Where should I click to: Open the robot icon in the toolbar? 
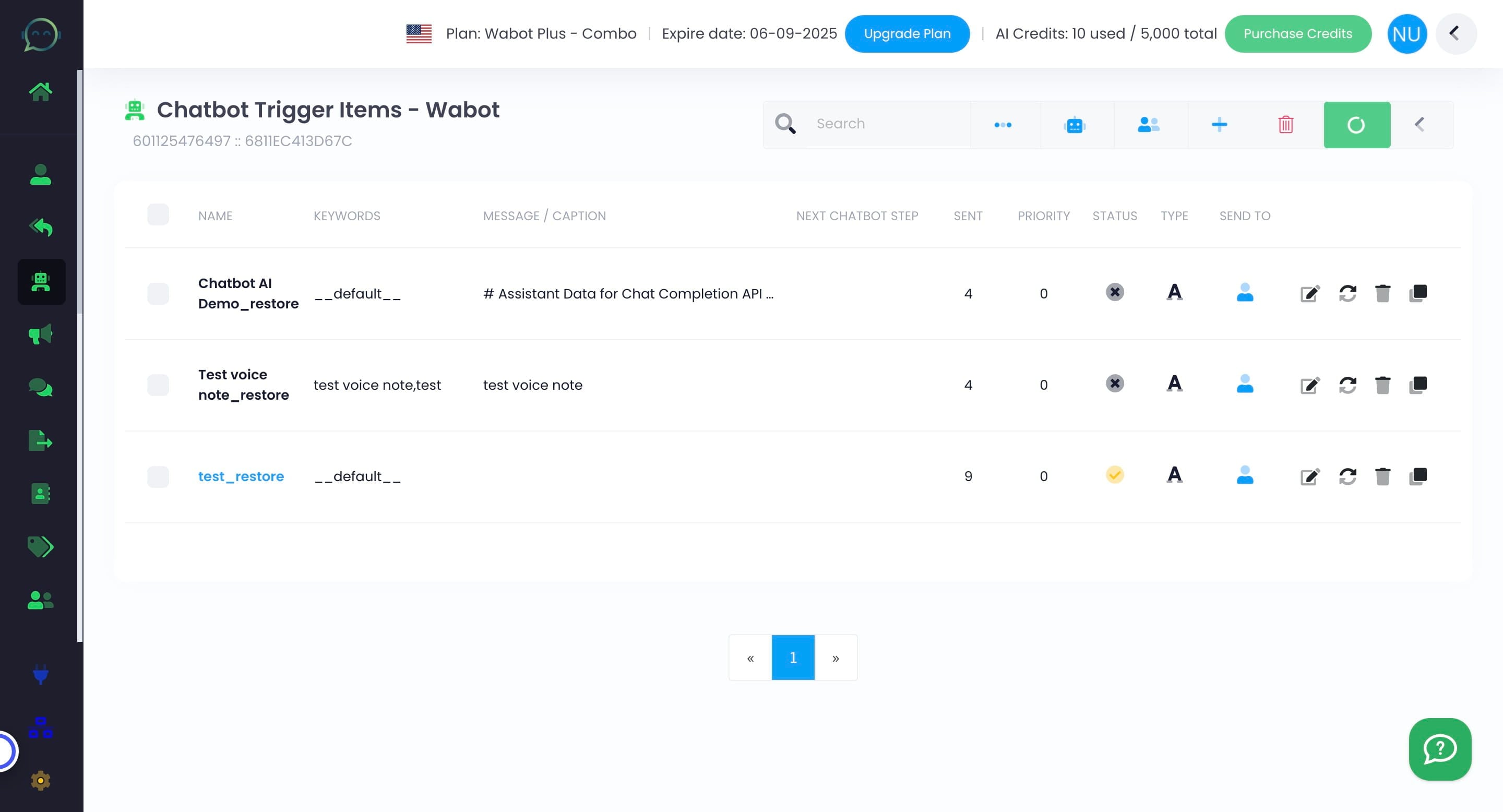pos(1075,124)
